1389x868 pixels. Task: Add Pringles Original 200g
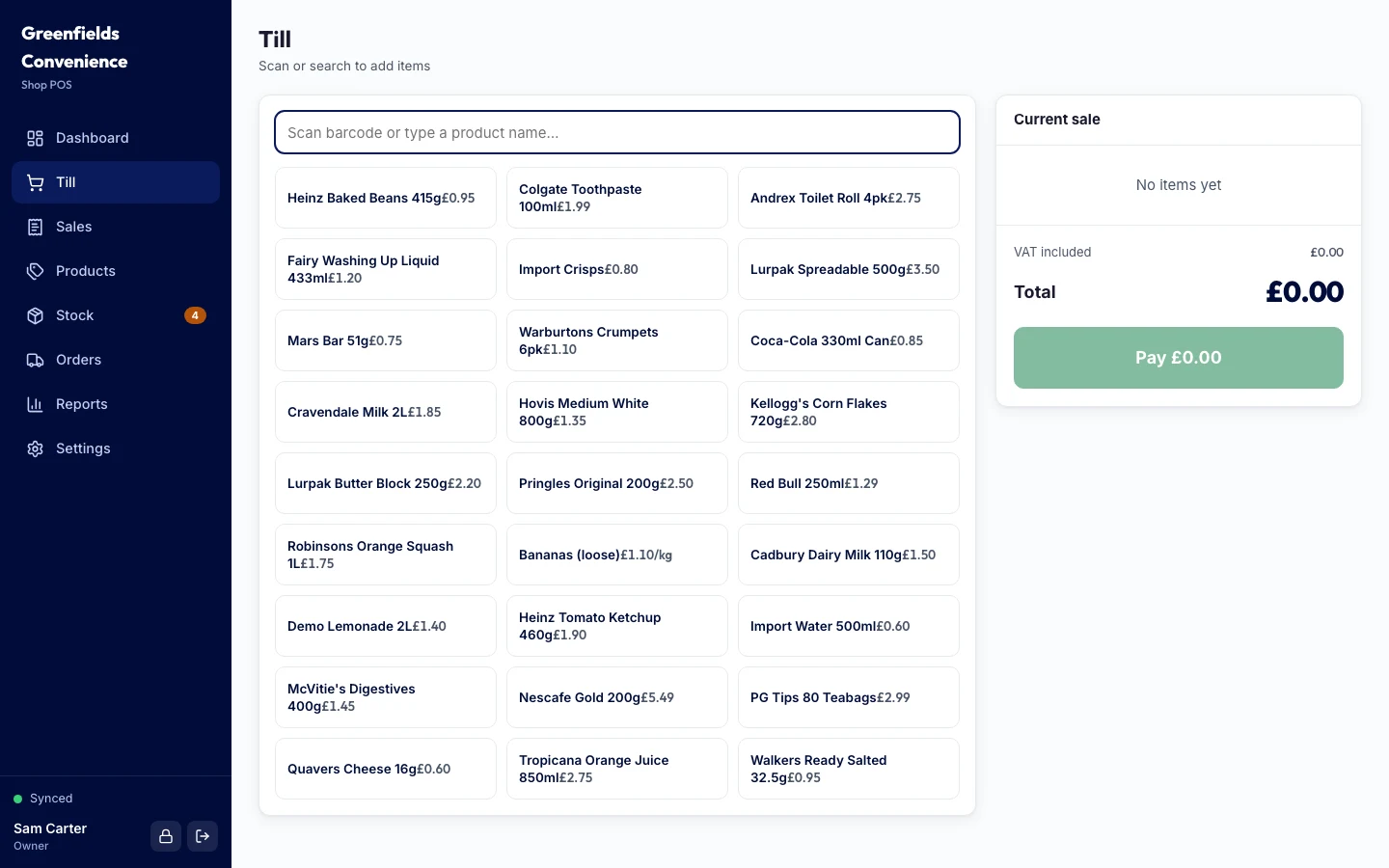617,483
